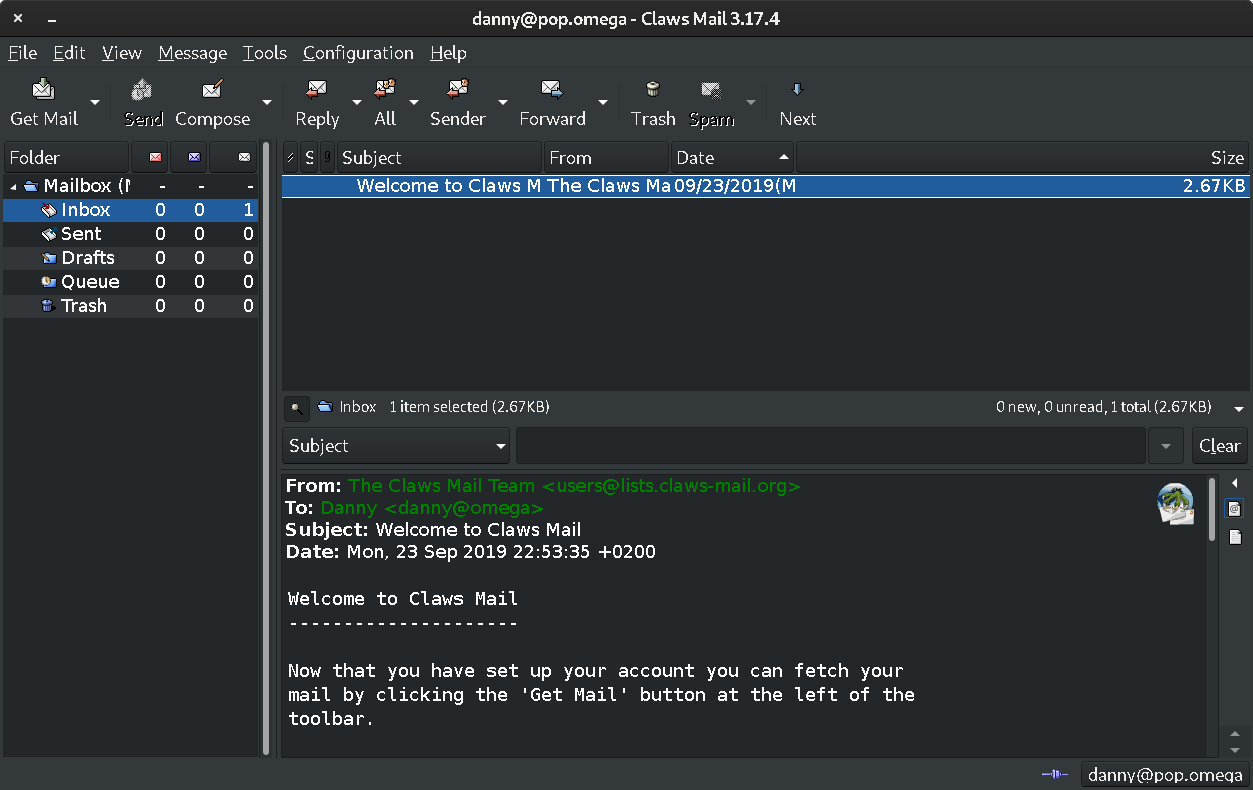
Task: Open the Configuration menu
Action: click(x=358, y=53)
